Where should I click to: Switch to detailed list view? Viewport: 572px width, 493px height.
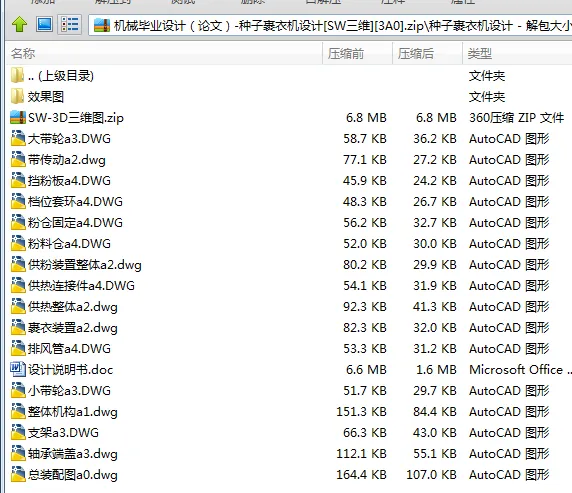[69, 25]
